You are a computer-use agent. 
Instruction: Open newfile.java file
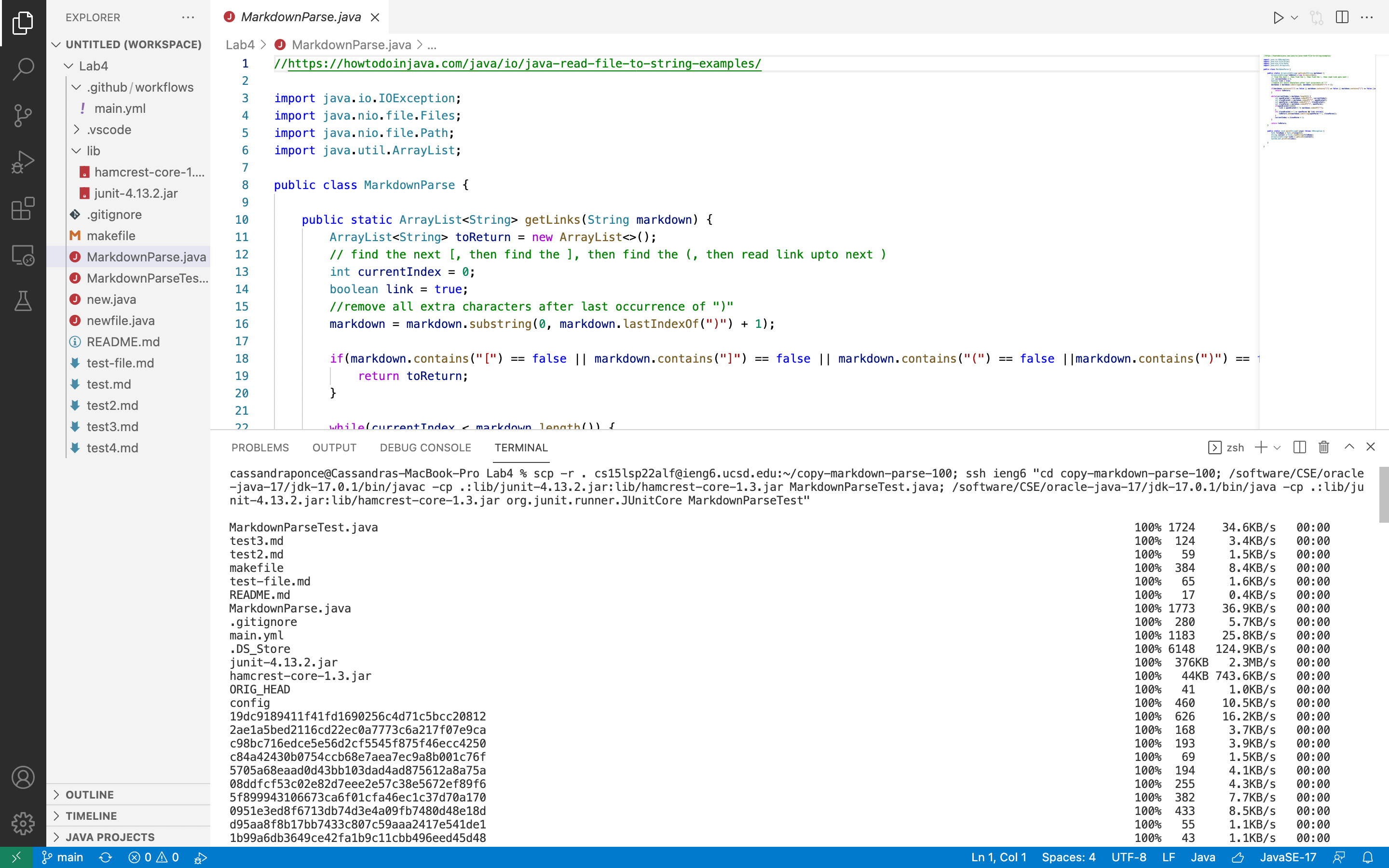pyautogui.click(x=129, y=321)
